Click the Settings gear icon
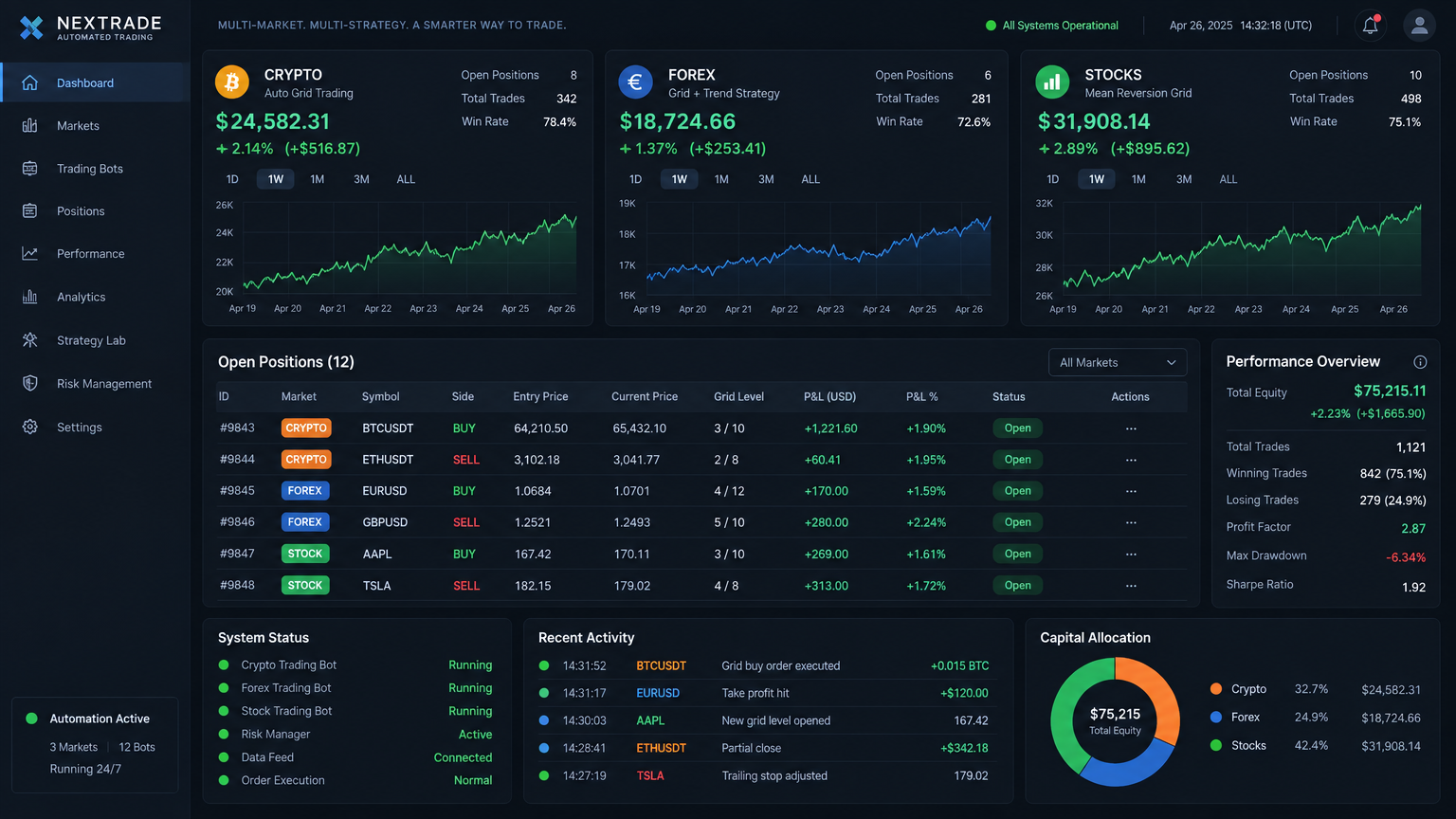 (x=30, y=427)
